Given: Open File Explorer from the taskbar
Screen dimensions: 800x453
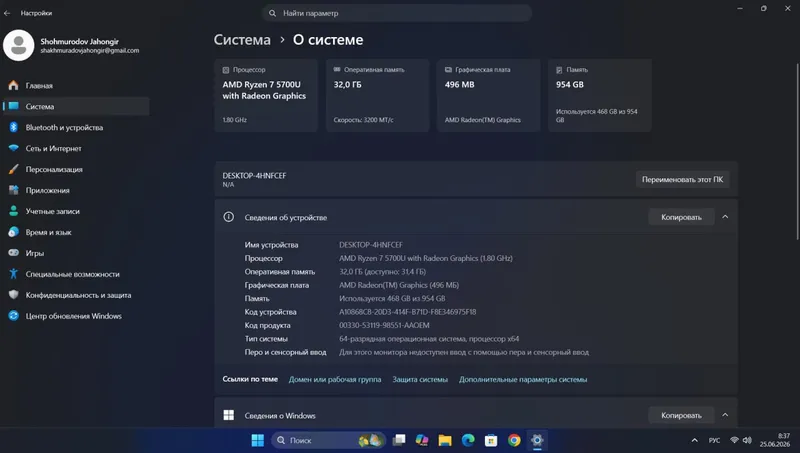Looking at the screenshot, I should coord(445,440).
